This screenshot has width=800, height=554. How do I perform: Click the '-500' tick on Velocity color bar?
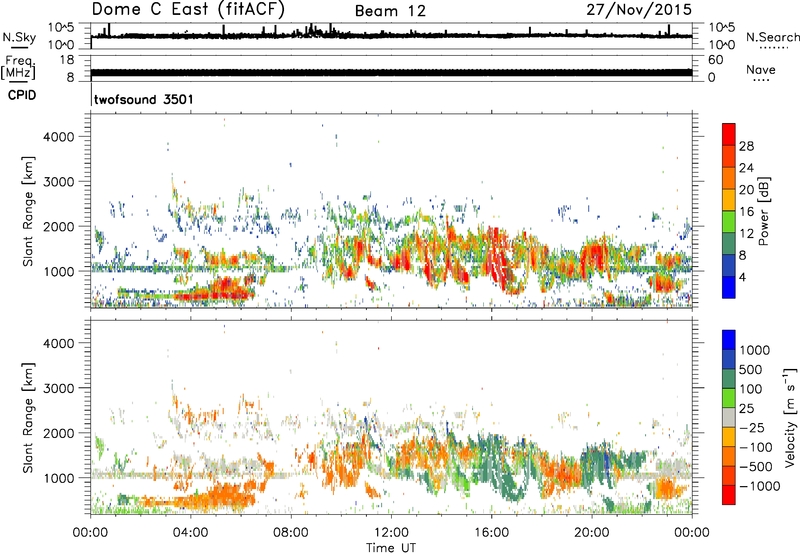click(x=756, y=466)
